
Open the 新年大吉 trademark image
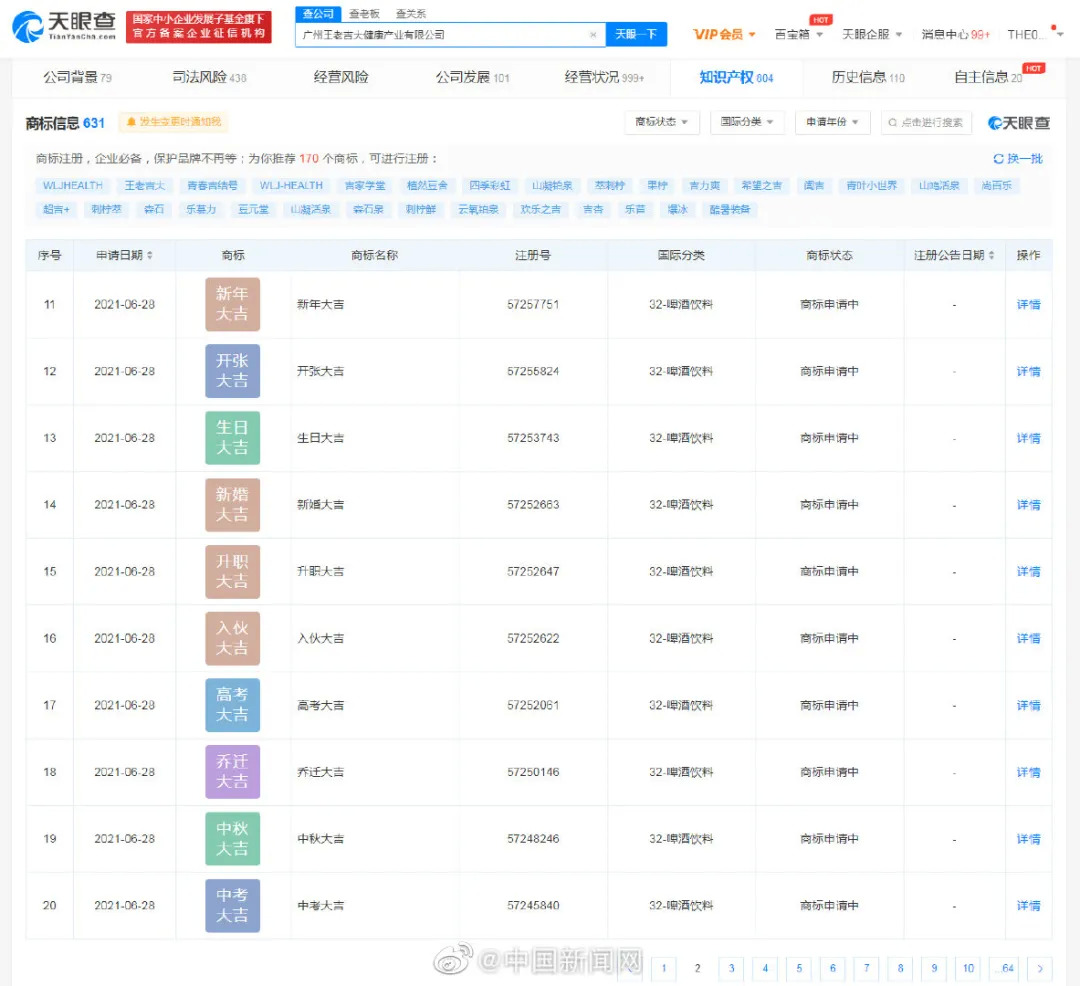(x=232, y=304)
